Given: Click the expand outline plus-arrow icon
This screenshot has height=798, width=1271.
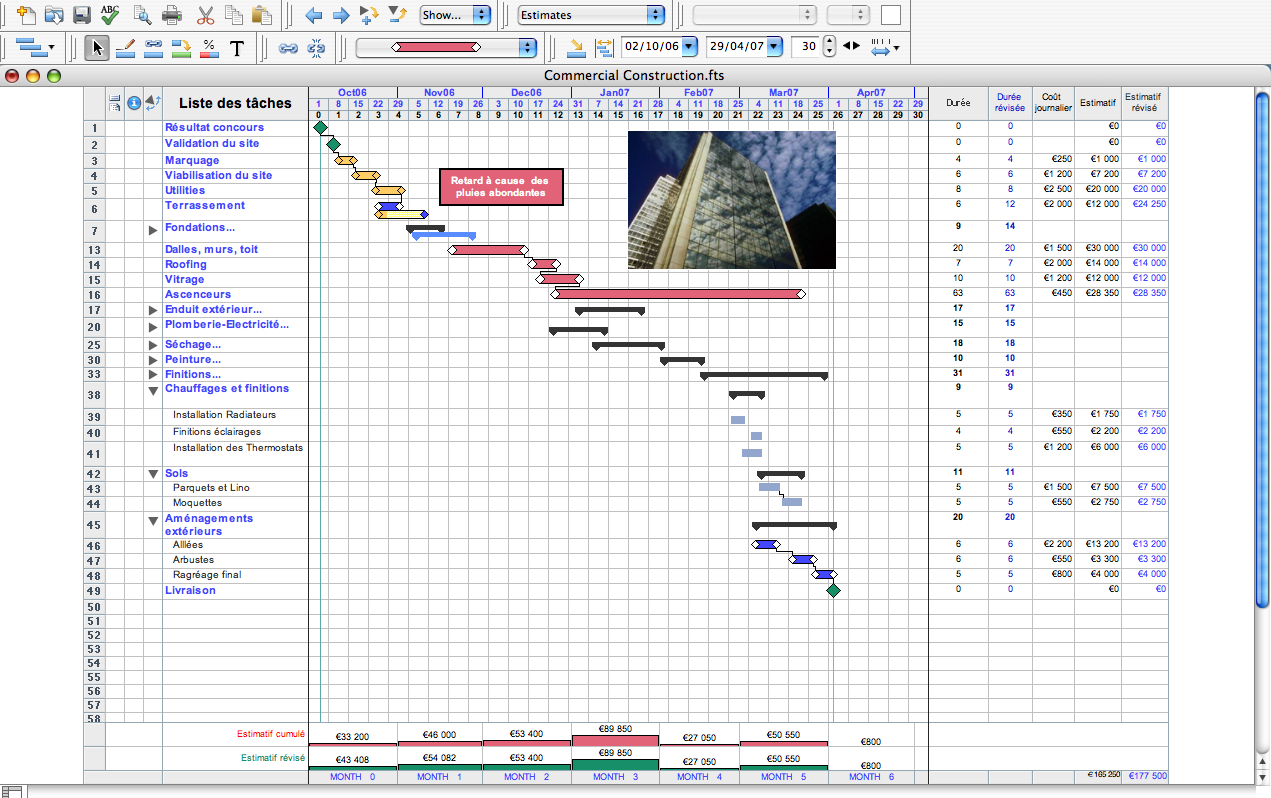Looking at the screenshot, I should (x=369, y=15).
